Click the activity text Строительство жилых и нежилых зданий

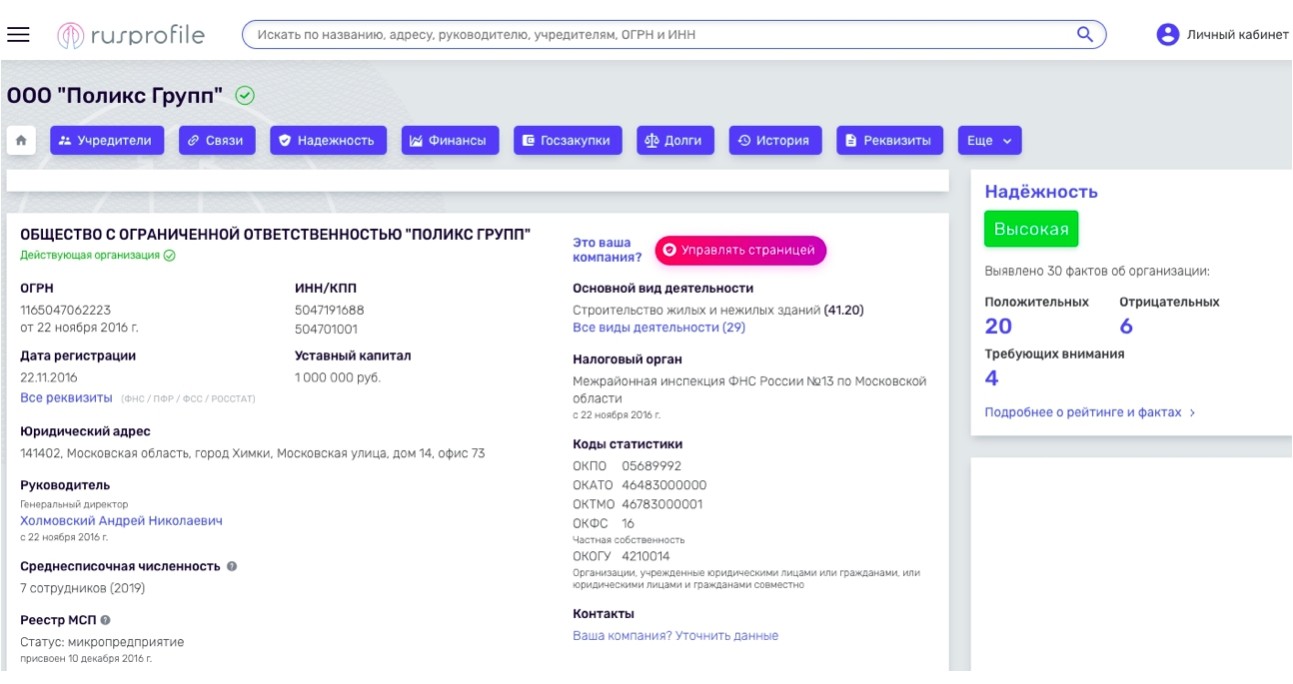pyautogui.click(x=696, y=310)
